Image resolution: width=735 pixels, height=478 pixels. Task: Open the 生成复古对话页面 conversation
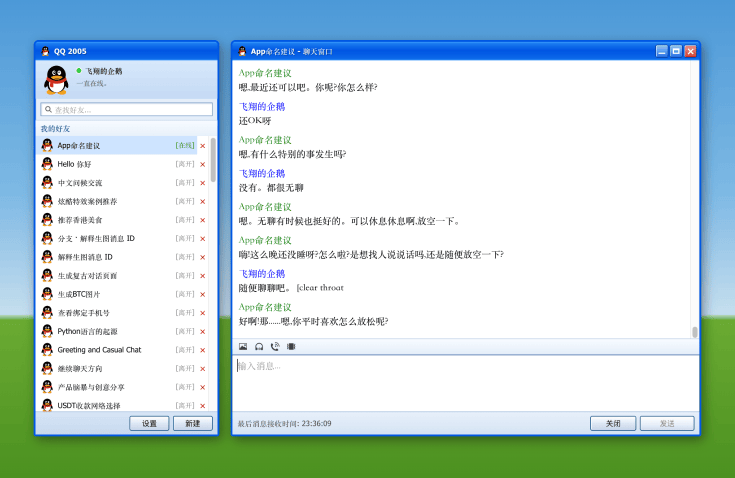(116, 276)
